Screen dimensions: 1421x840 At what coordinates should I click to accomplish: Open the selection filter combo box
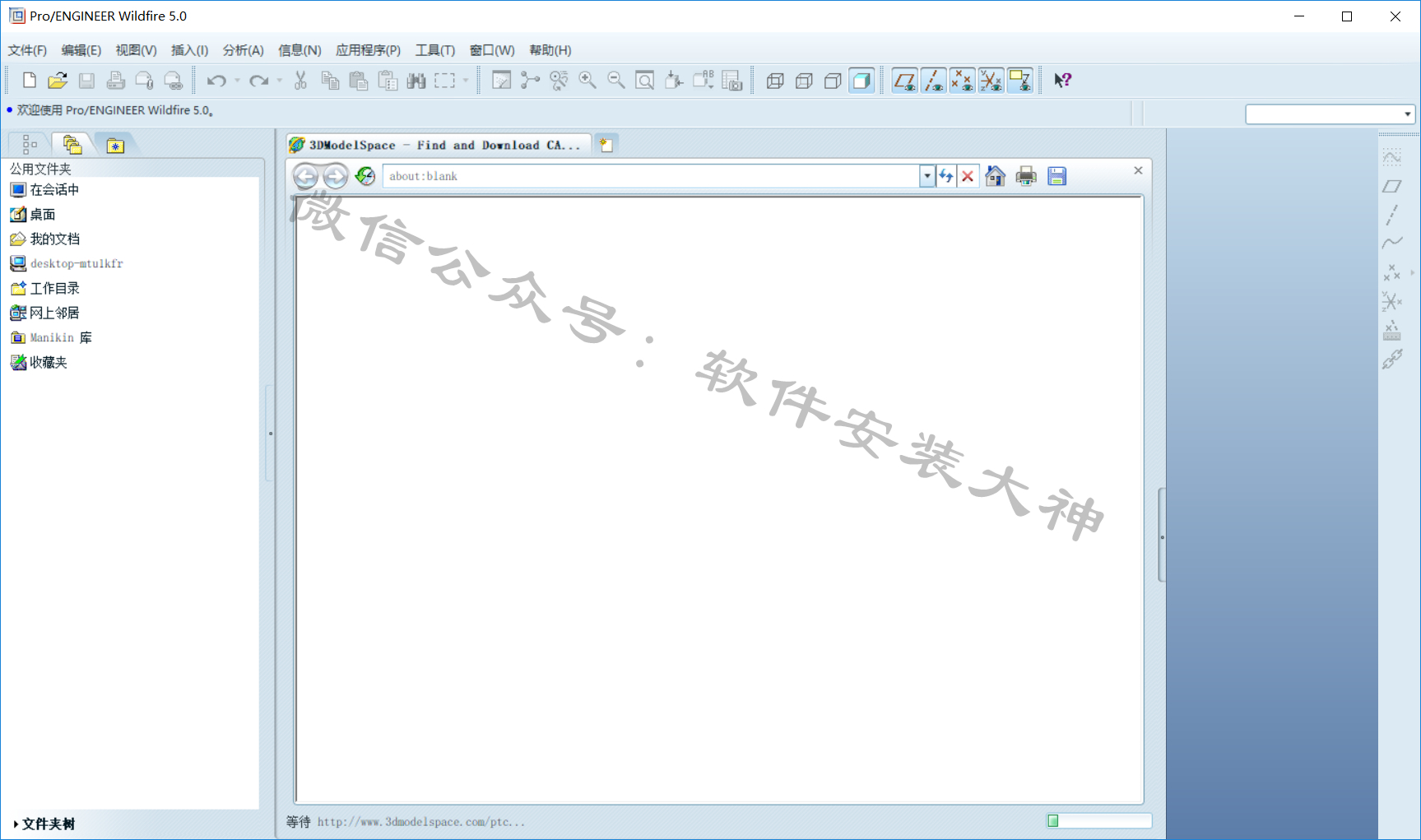(1330, 114)
